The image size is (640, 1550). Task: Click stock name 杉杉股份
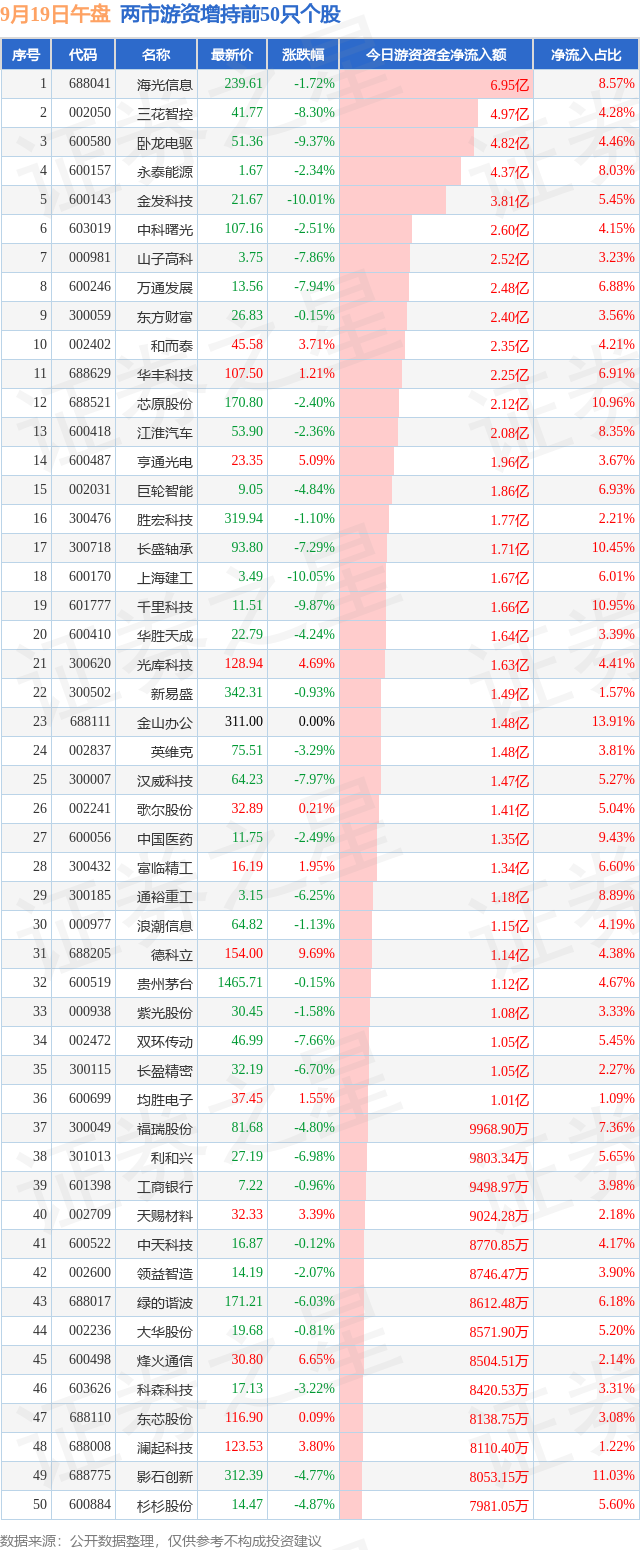165,1506
